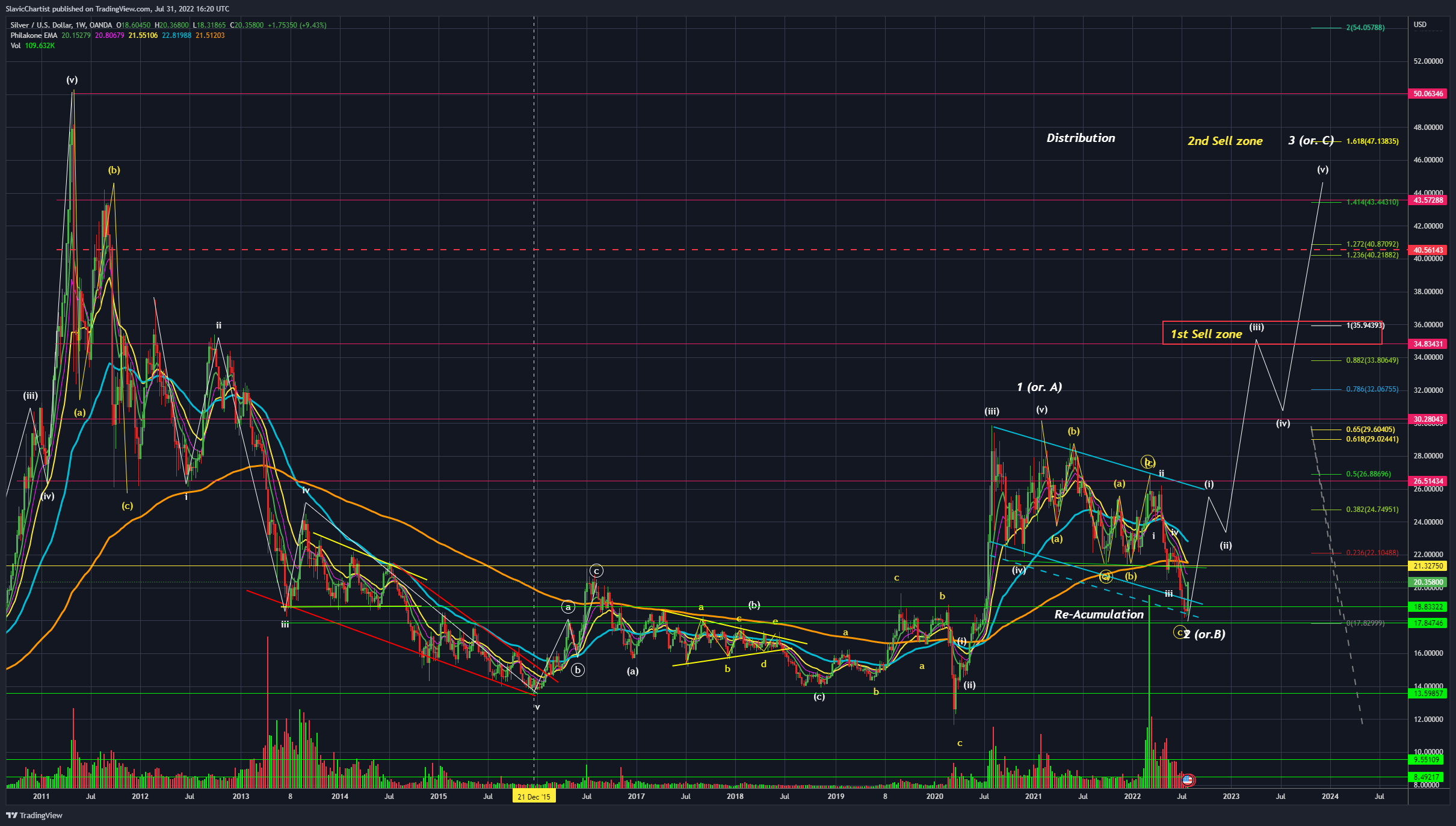Click the '2 (or.B)' wave label
This screenshot has width=1456, height=826.
[1205, 634]
